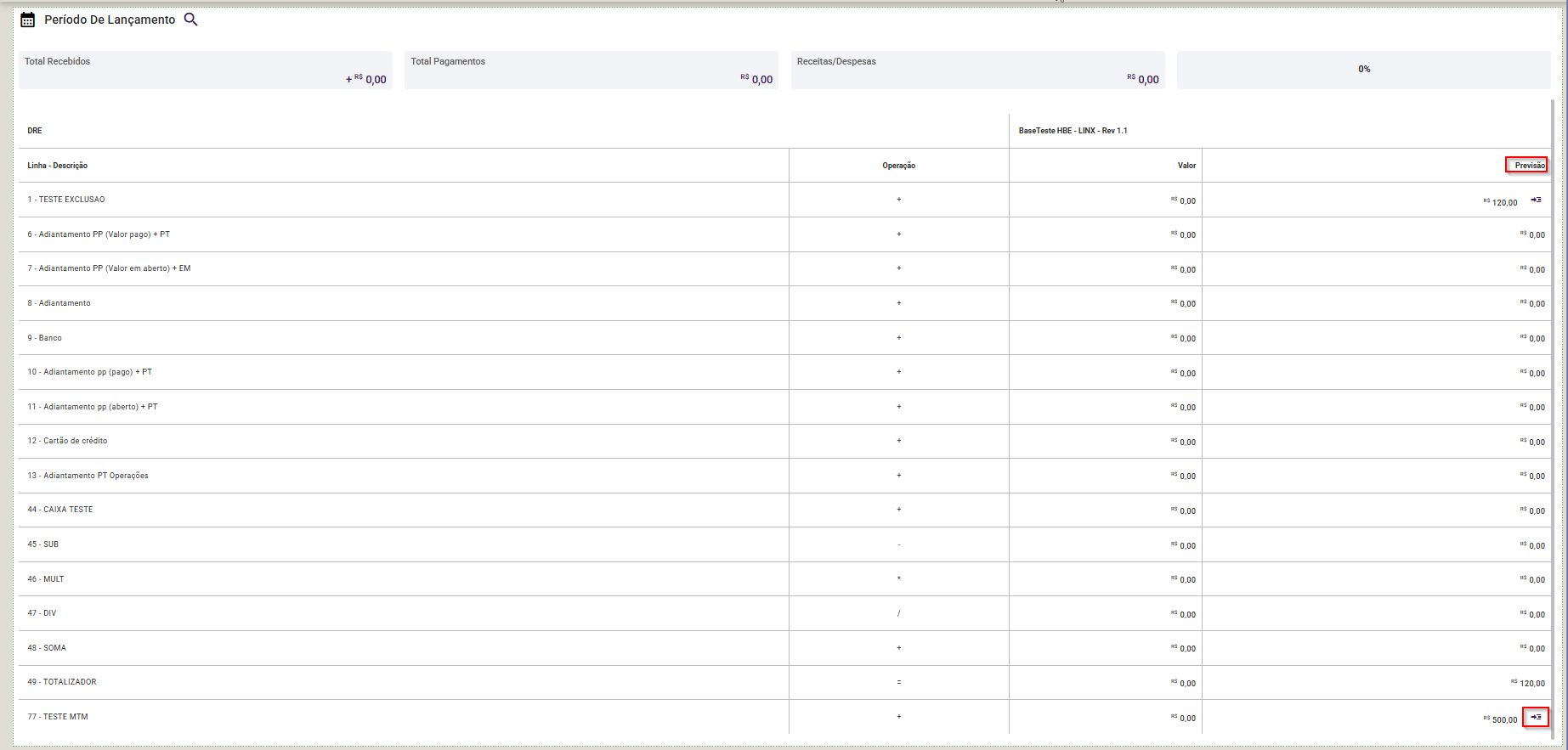Click the slash operation in DIV row

point(898,613)
